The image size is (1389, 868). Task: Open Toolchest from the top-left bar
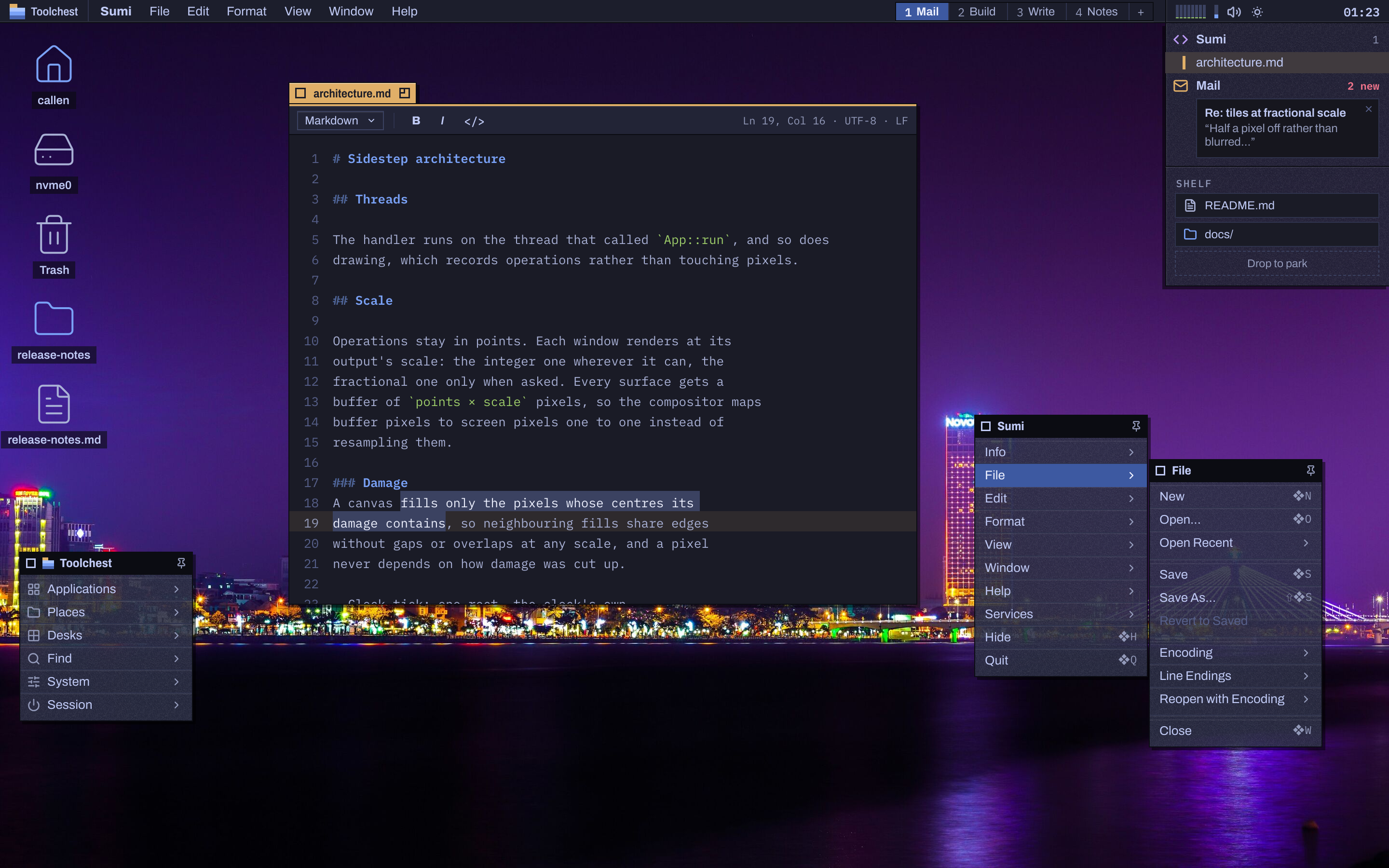point(44,12)
